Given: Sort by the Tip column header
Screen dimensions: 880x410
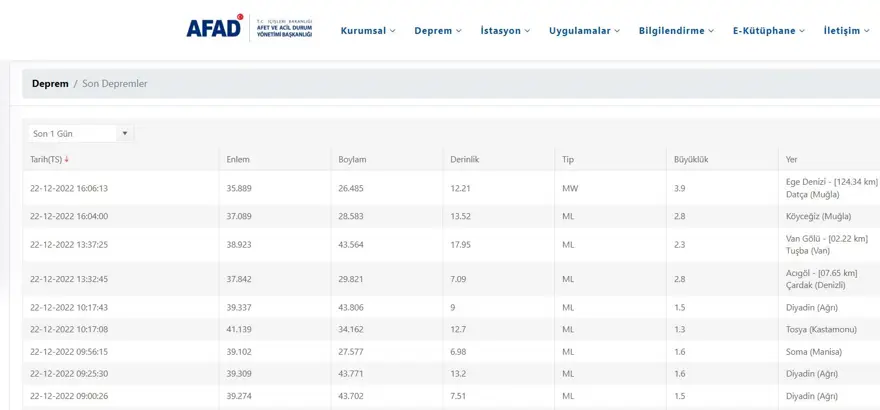Looking at the screenshot, I should [x=568, y=160].
